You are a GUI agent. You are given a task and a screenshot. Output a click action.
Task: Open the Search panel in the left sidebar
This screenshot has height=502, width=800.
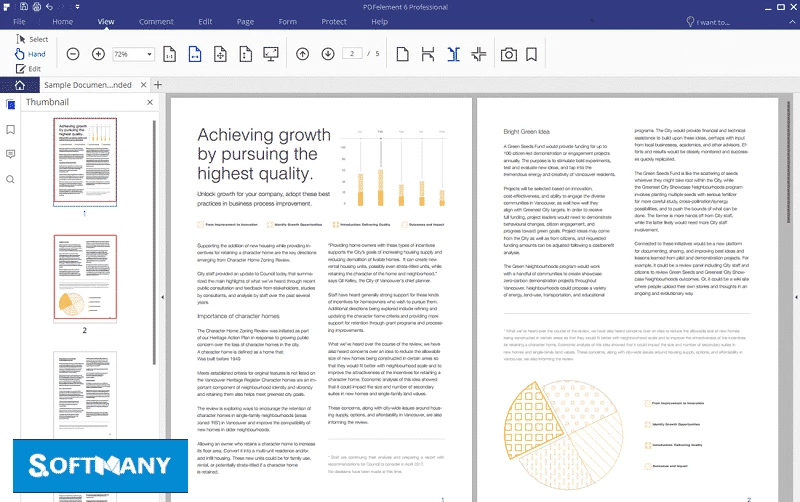pyautogui.click(x=10, y=179)
